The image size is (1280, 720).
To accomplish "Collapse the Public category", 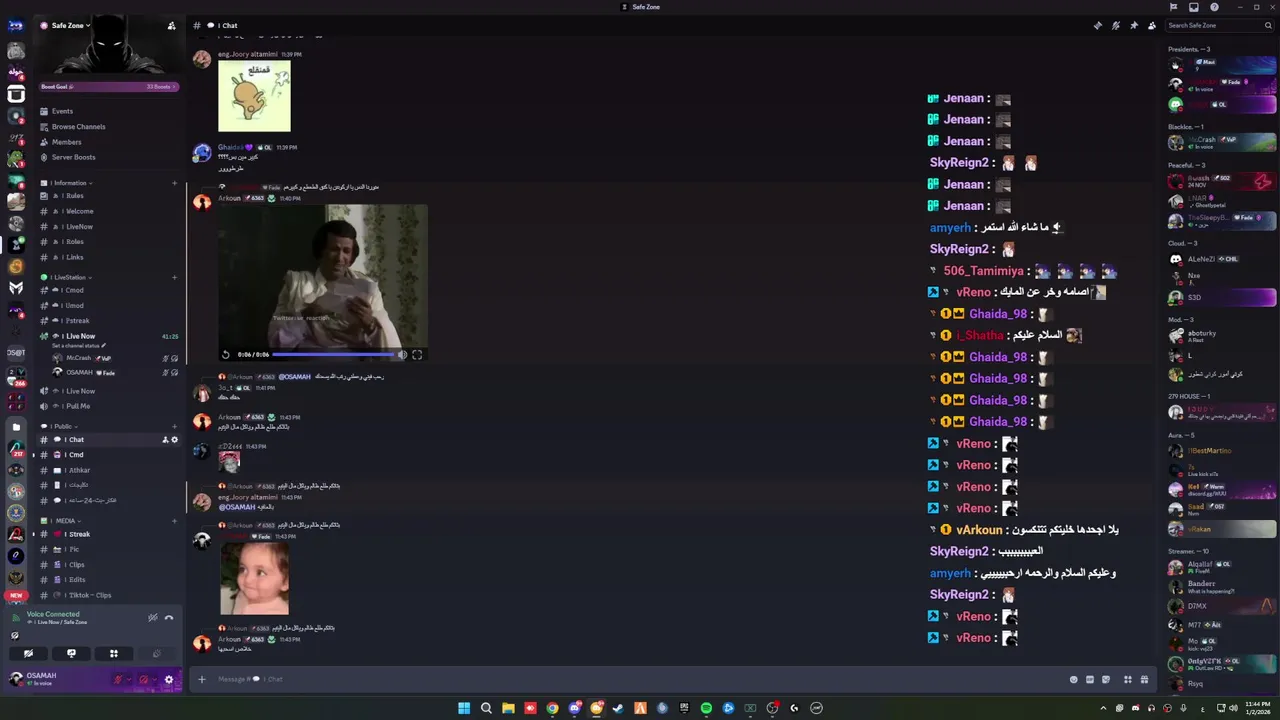I will [58, 426].
